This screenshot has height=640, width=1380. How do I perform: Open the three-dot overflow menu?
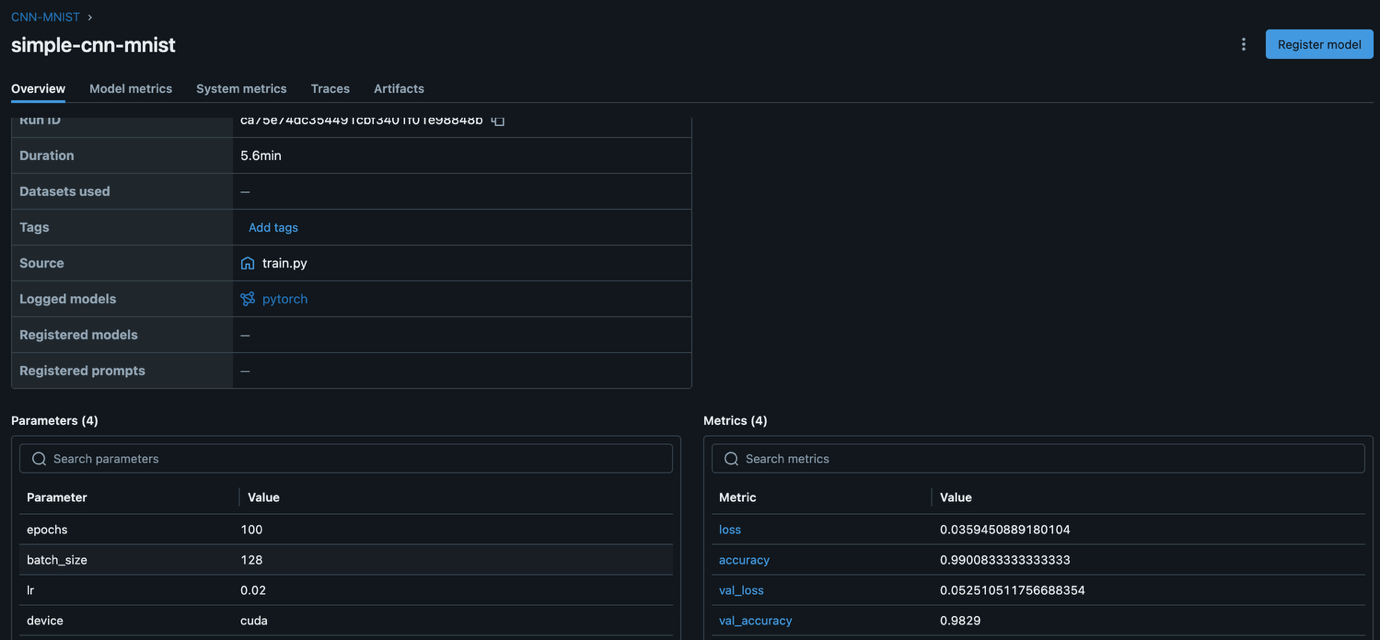click(x=1243, y=44)
